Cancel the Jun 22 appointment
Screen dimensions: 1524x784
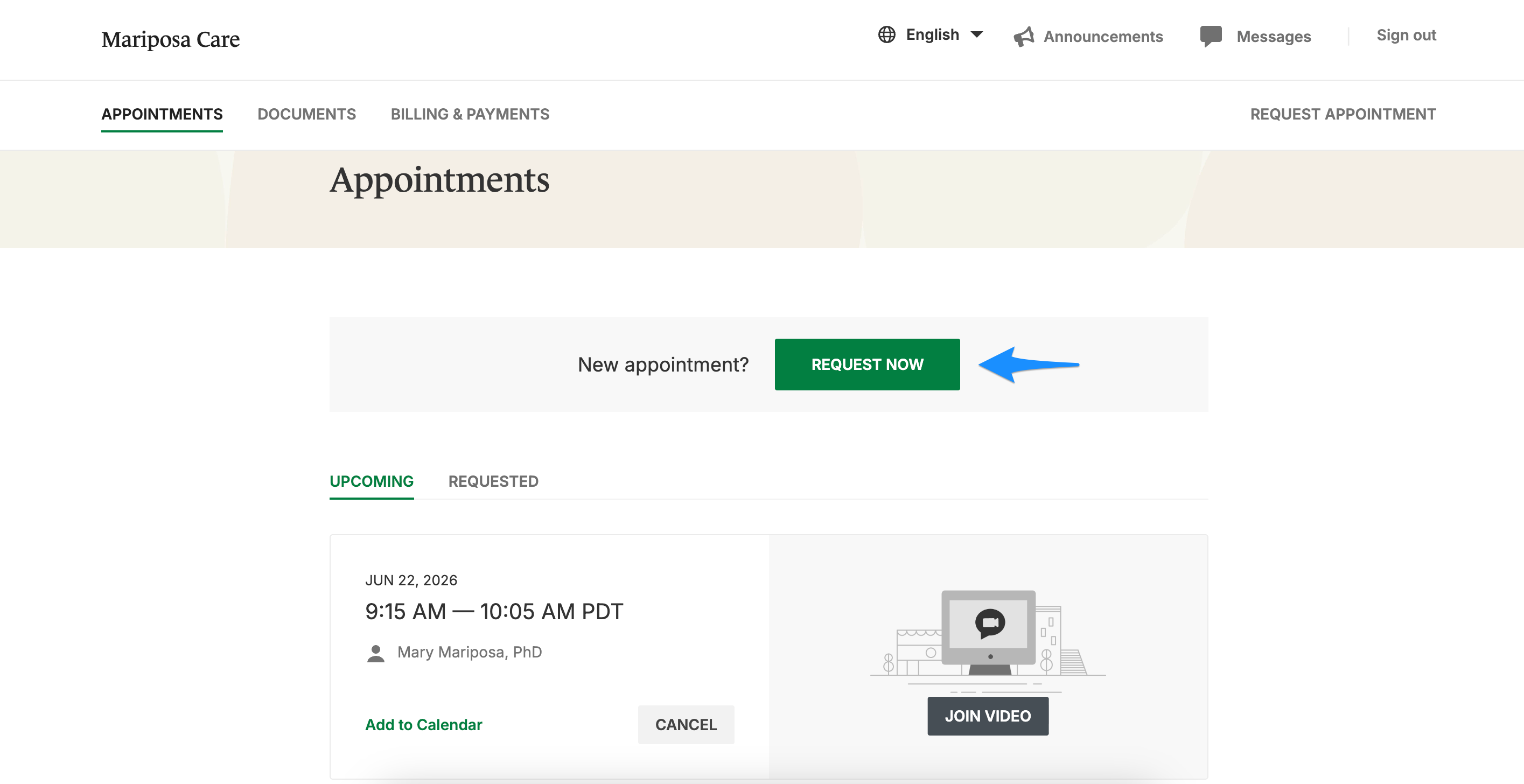pyautogui.click(x=686, y=725)
